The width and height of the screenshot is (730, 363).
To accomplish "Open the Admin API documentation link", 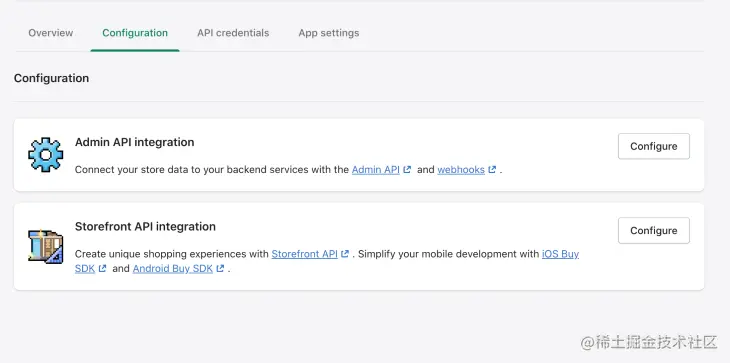I will pyautogui.click(x=376, y=169).
